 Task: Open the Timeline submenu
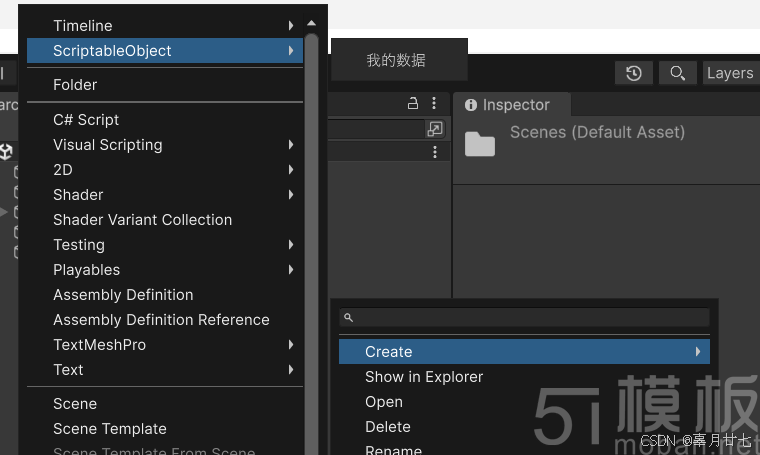pos(165,25)
